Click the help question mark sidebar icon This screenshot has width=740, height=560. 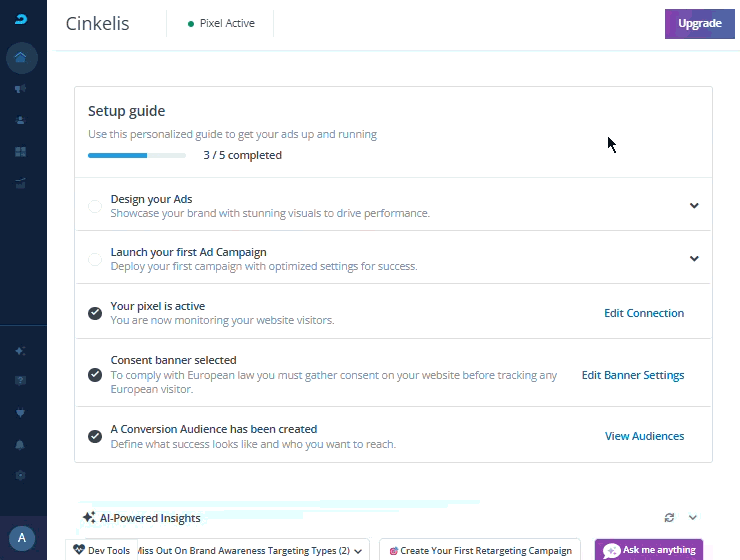[21, 381]
